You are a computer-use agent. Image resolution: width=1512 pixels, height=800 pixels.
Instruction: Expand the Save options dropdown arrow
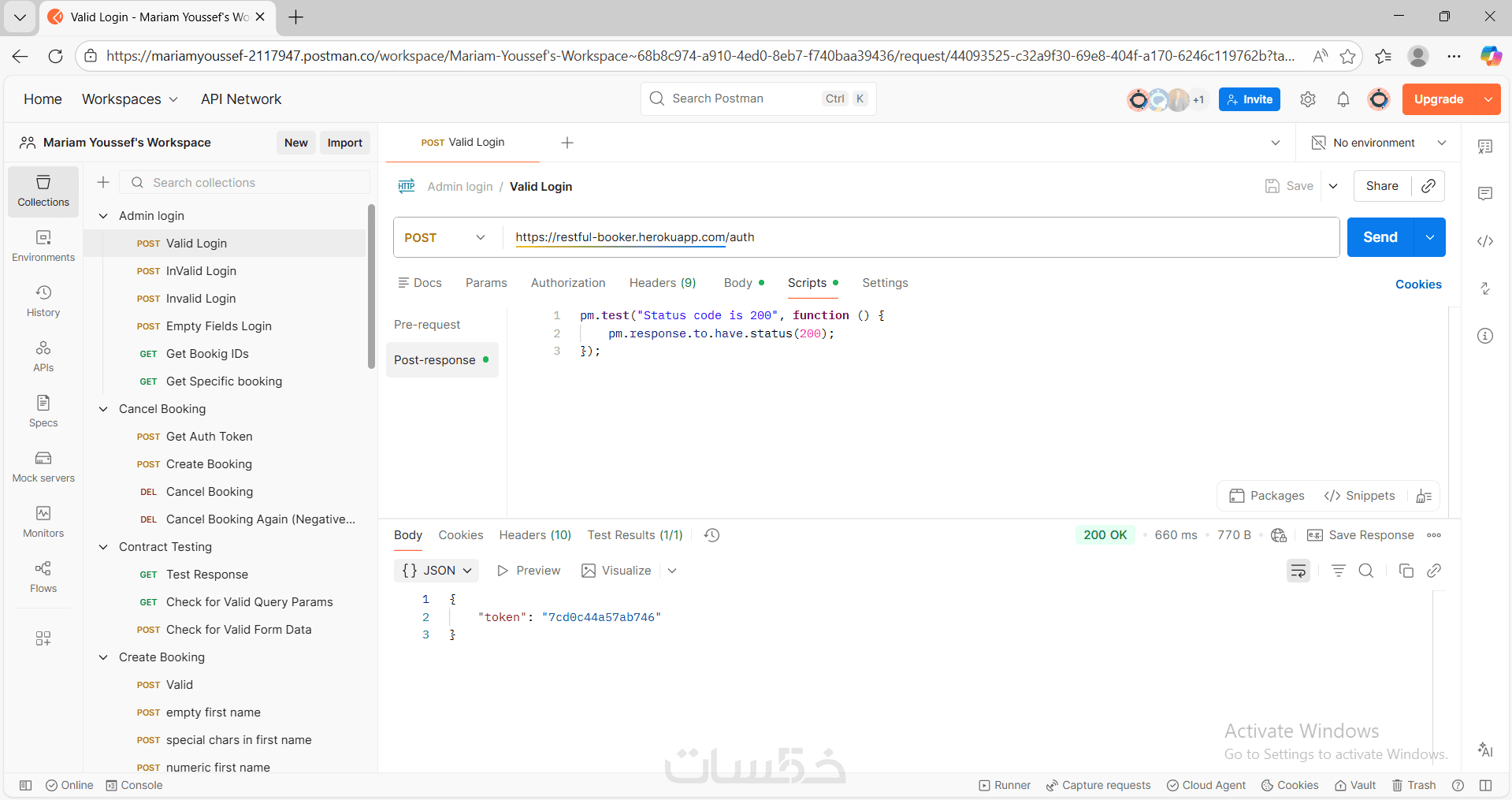click(1333, 186)
